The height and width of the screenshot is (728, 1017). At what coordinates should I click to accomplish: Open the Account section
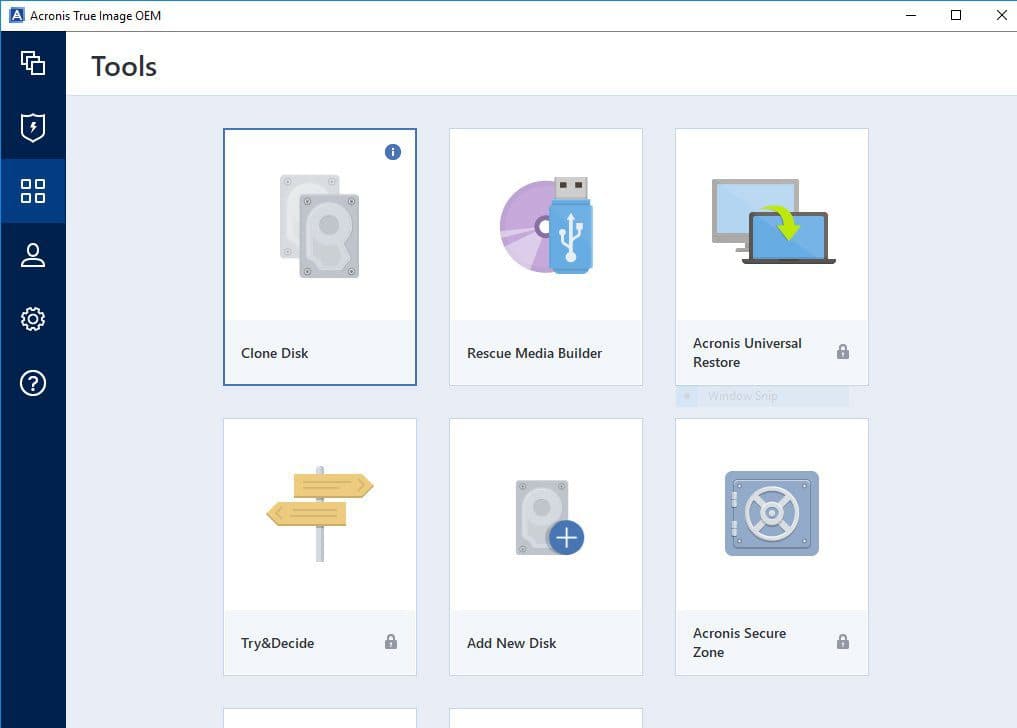33,255
